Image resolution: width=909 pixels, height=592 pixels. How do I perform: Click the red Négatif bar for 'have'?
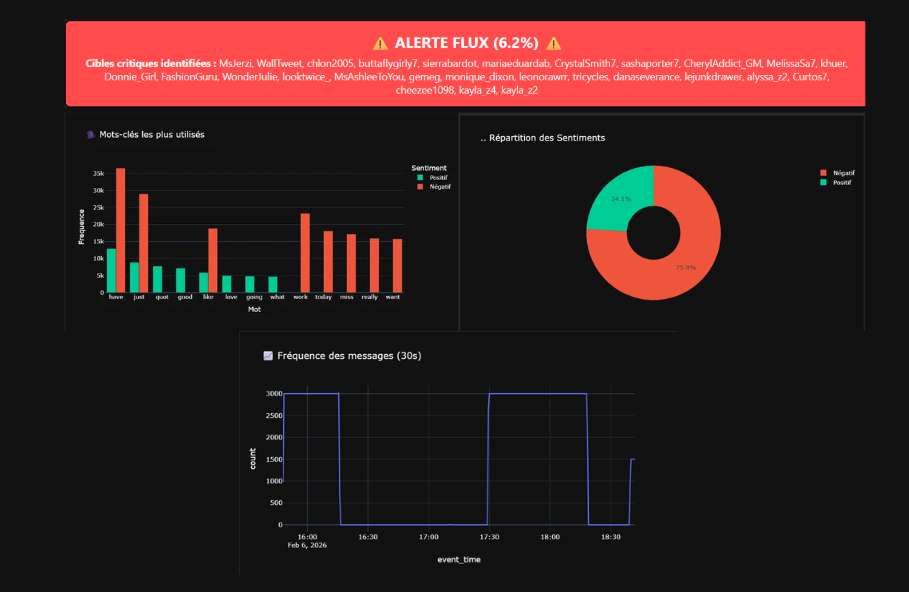[121, 231]
